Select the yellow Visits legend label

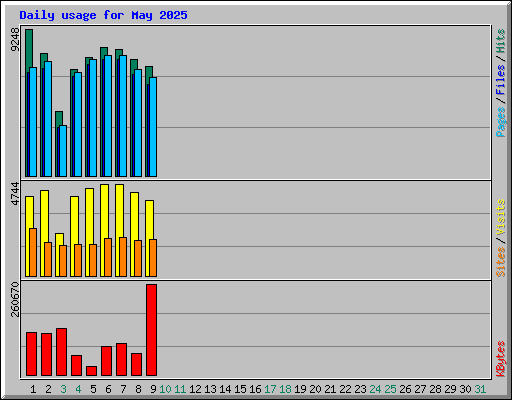(501, 217)
